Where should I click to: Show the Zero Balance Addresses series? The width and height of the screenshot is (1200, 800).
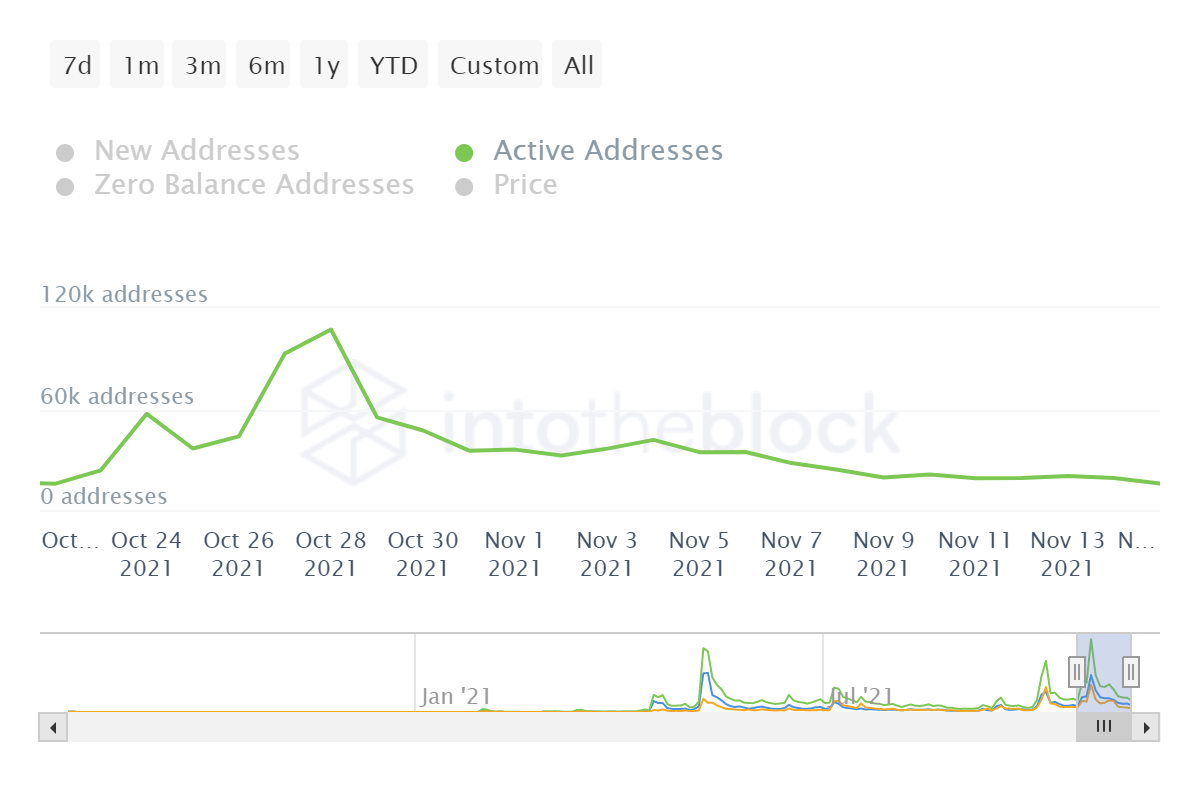(x=253, y=185)
